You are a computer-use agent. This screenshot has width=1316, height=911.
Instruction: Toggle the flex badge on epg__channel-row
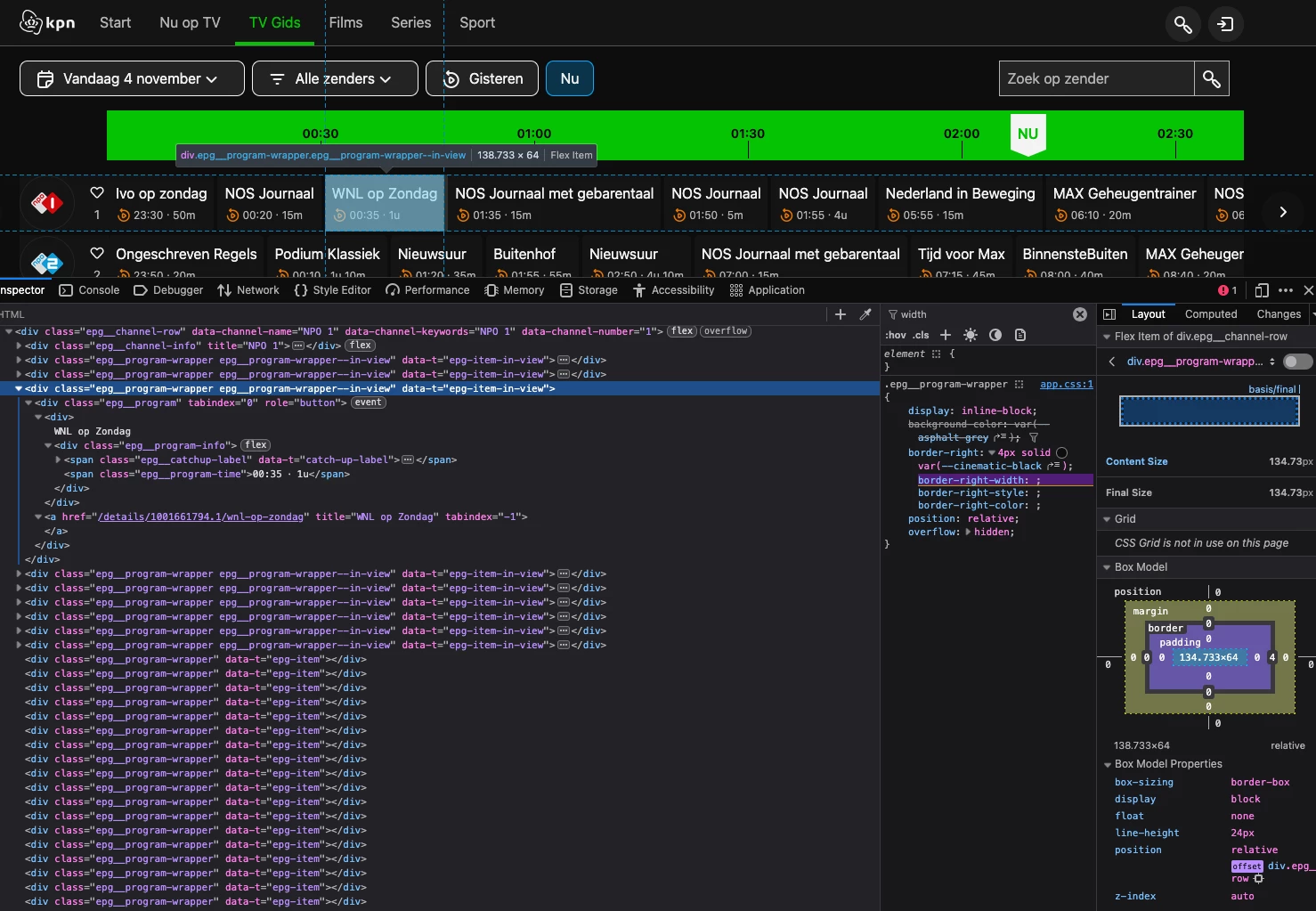pos(682,331)
